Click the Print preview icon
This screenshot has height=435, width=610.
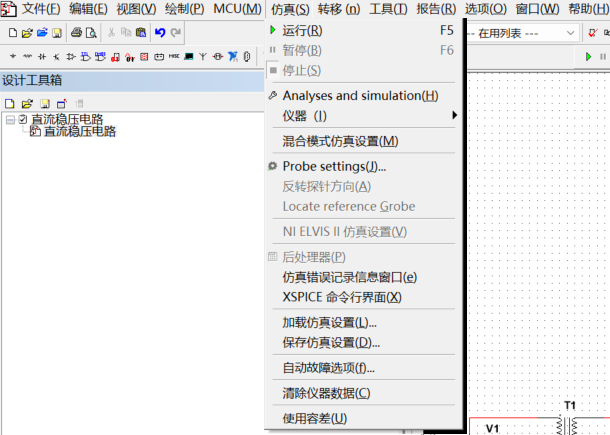point(91,33)
